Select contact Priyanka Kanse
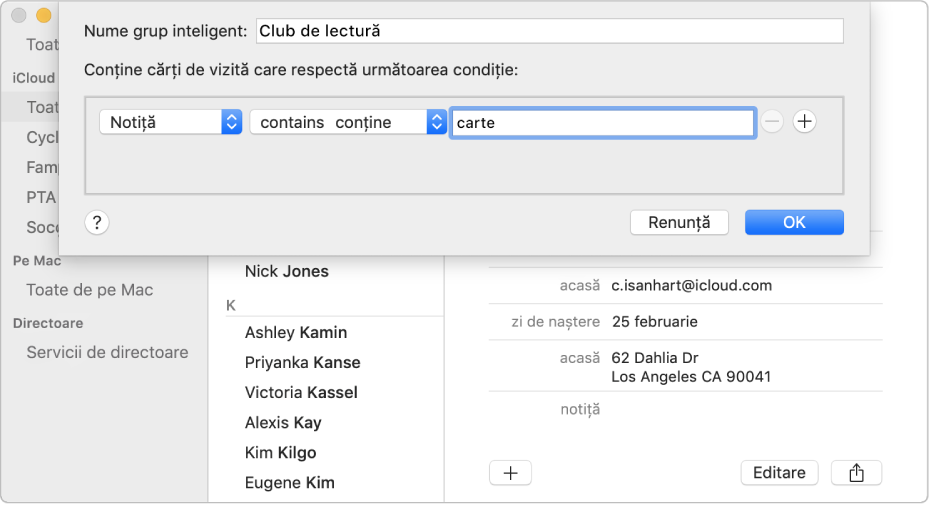Screen dimensions: 931x505 [x=302, y=363]
